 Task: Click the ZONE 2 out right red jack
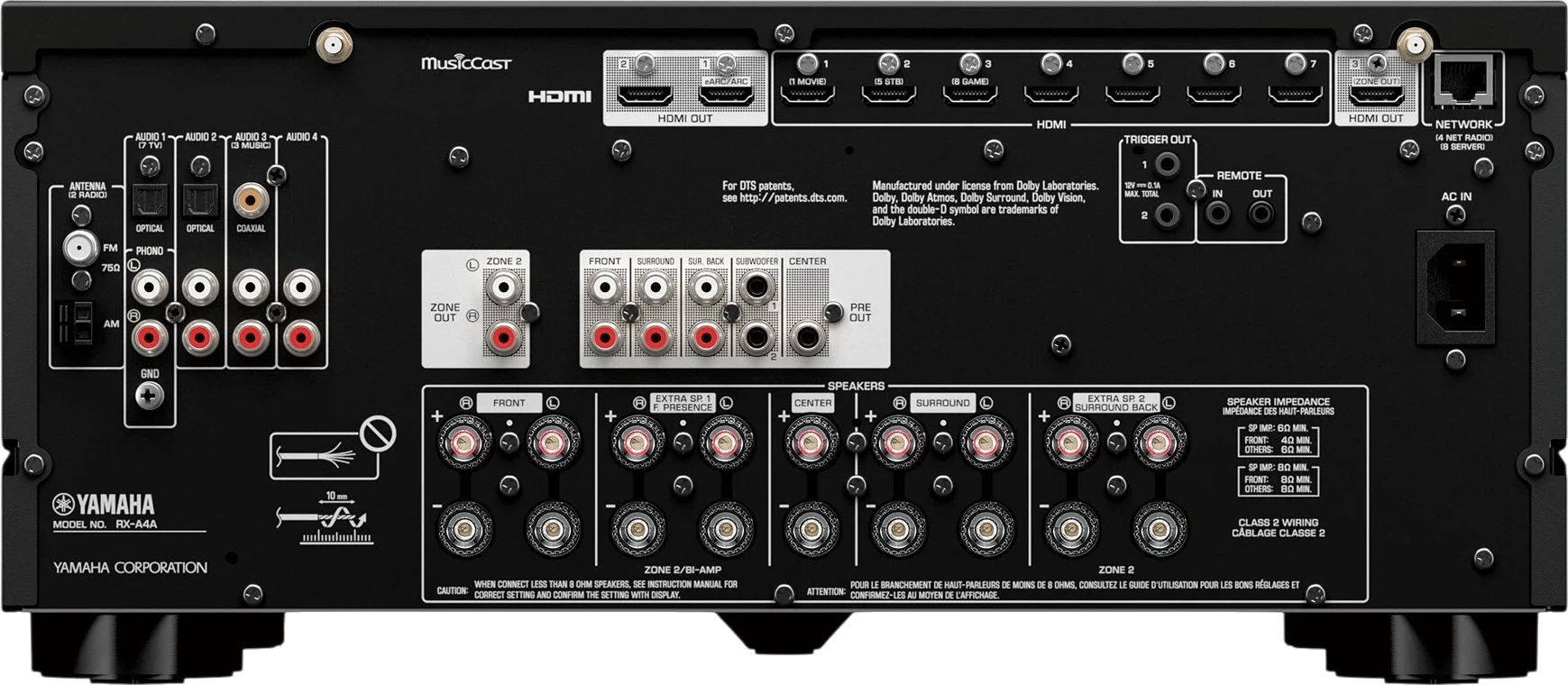(503, 338)
